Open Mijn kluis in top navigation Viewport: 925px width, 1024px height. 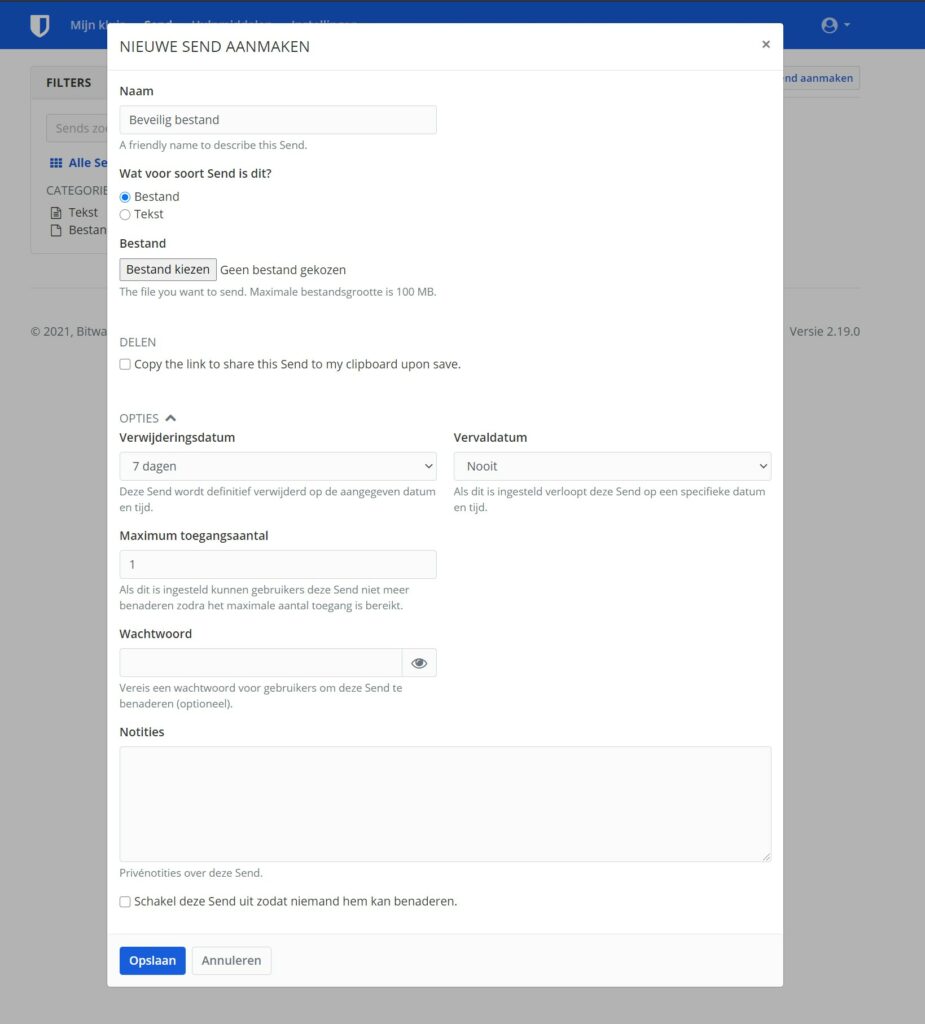click(89, 25)
